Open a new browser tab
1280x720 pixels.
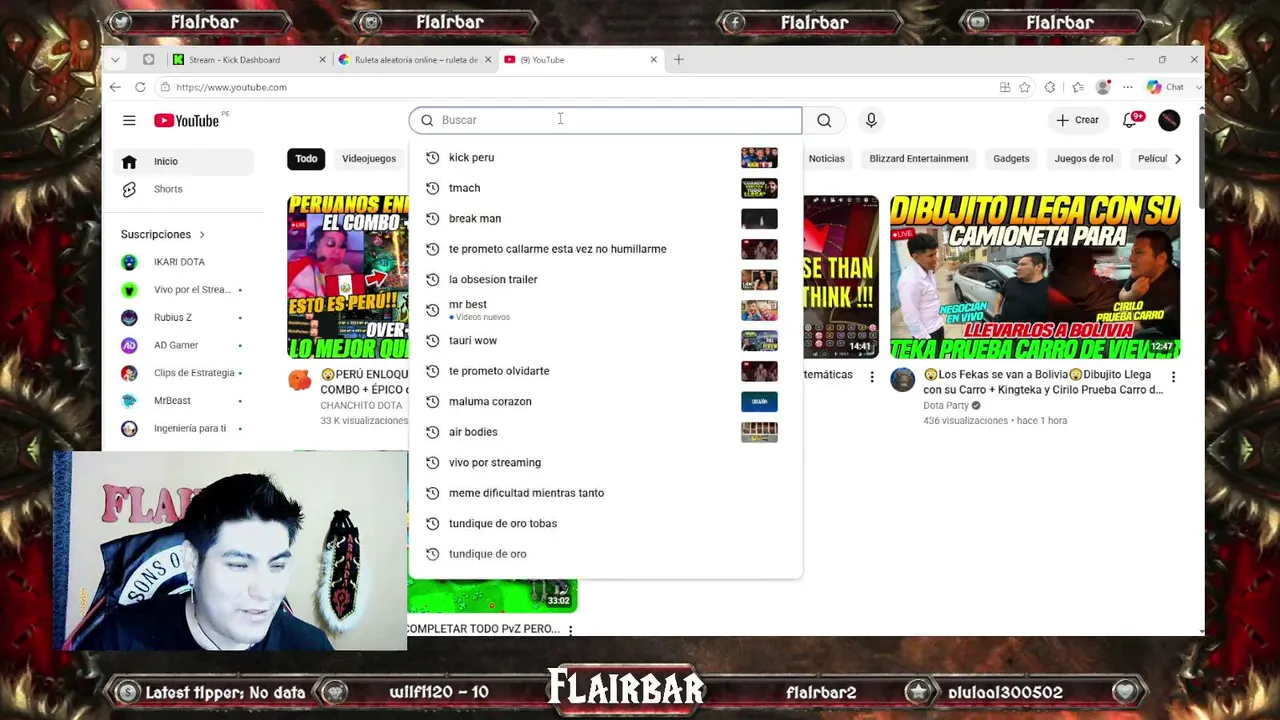tap(678, 60)
